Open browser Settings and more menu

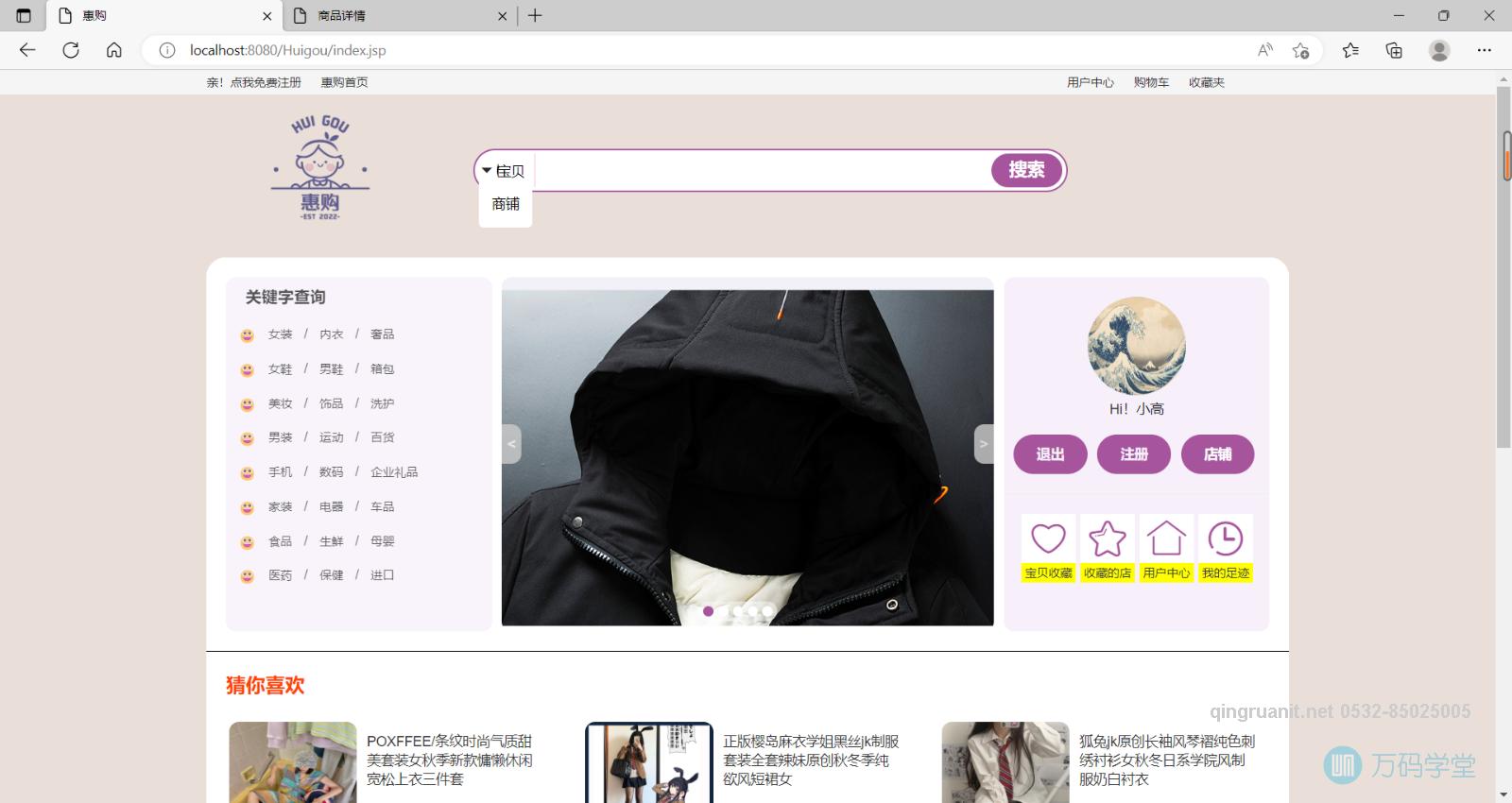pos(1485,50)
